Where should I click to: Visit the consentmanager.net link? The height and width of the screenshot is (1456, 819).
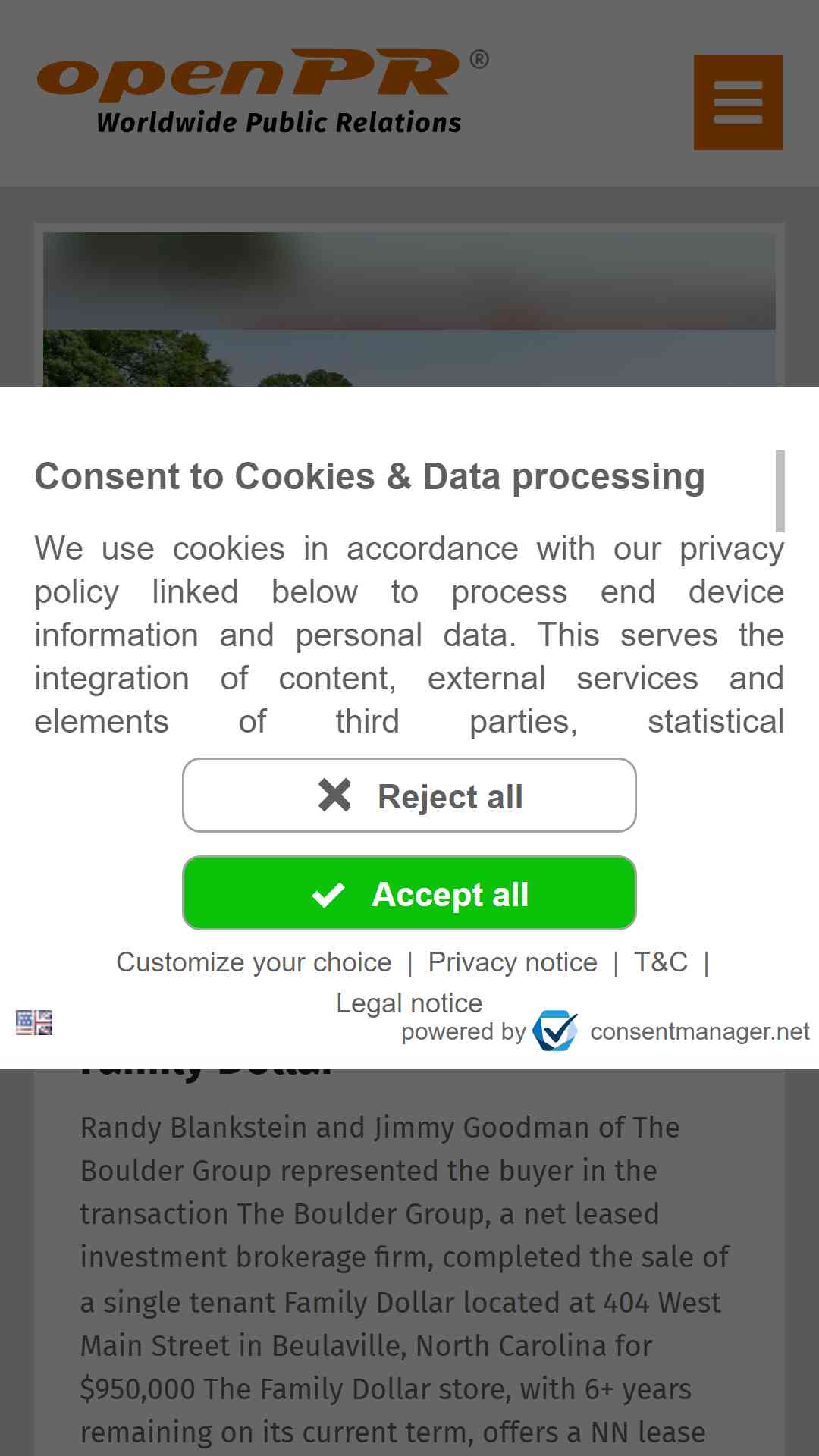(x=700, y=1031)
